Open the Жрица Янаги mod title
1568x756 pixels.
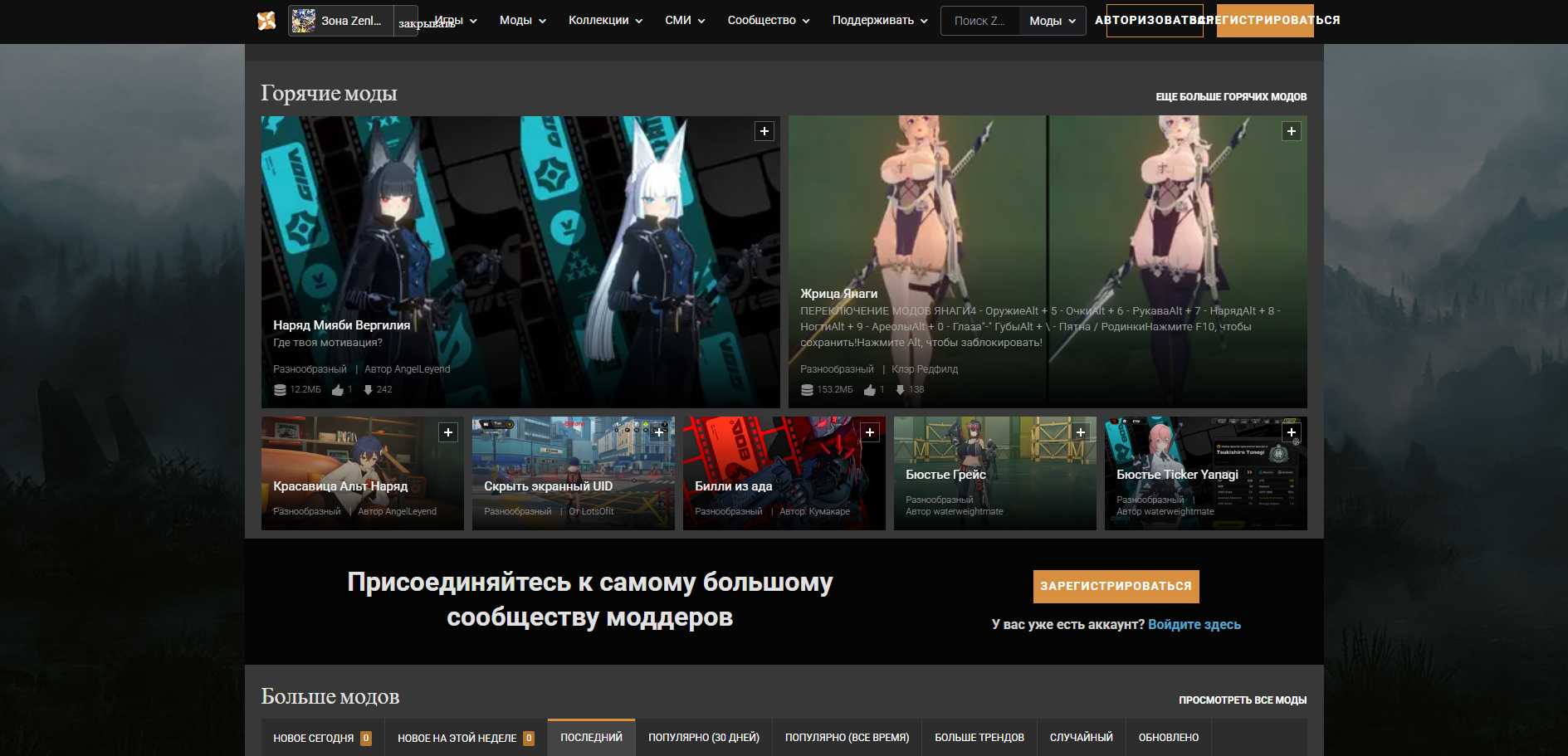(x=838, y=294)
